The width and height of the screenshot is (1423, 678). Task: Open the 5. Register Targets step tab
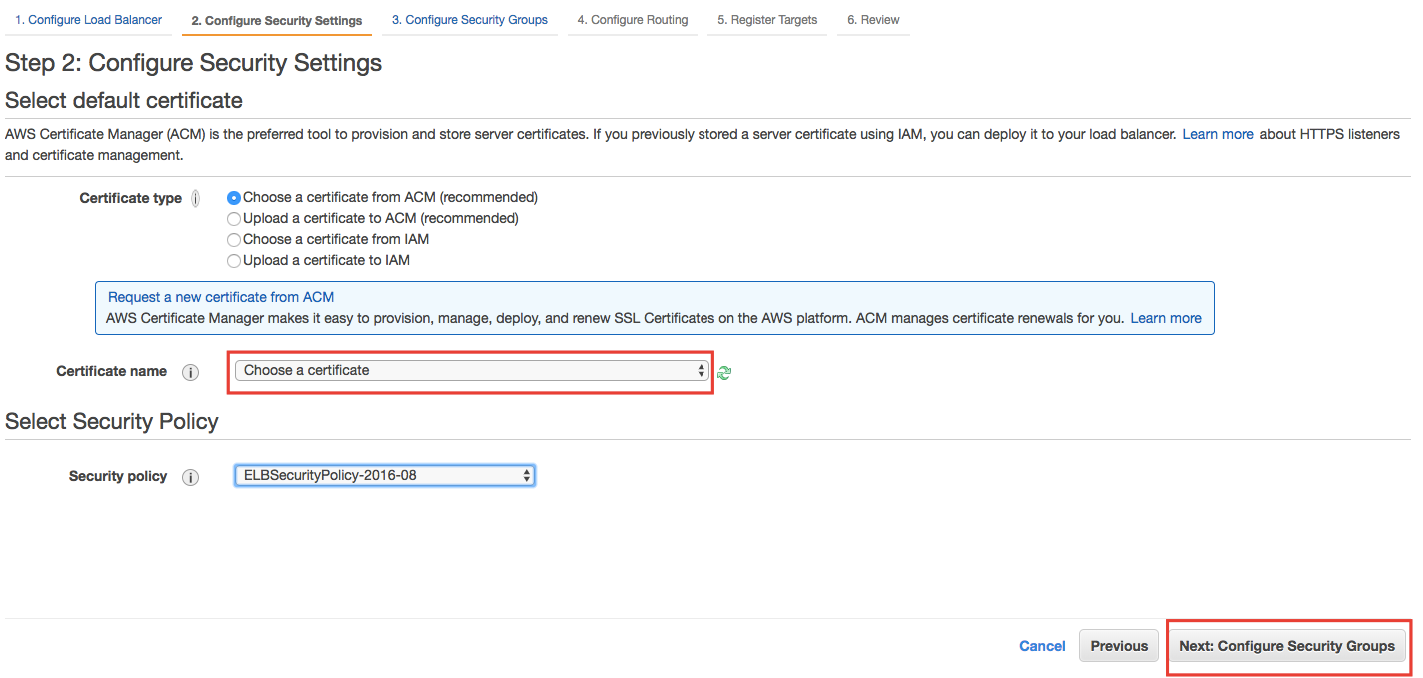(767, 20)
